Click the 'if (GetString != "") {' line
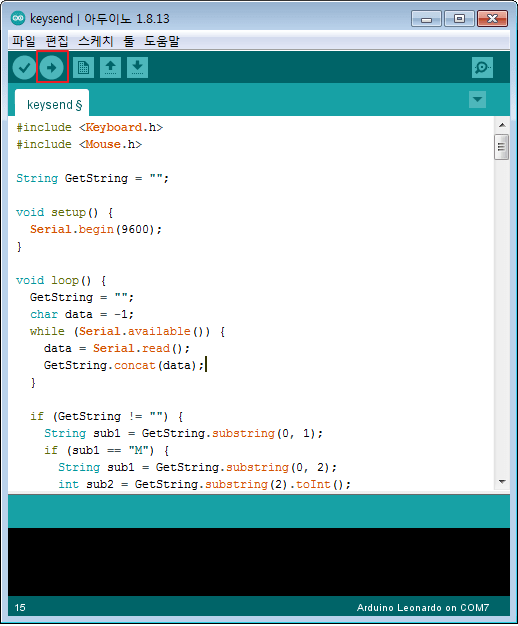Viewport: 518px width, 626px height. tap(107, 416)
